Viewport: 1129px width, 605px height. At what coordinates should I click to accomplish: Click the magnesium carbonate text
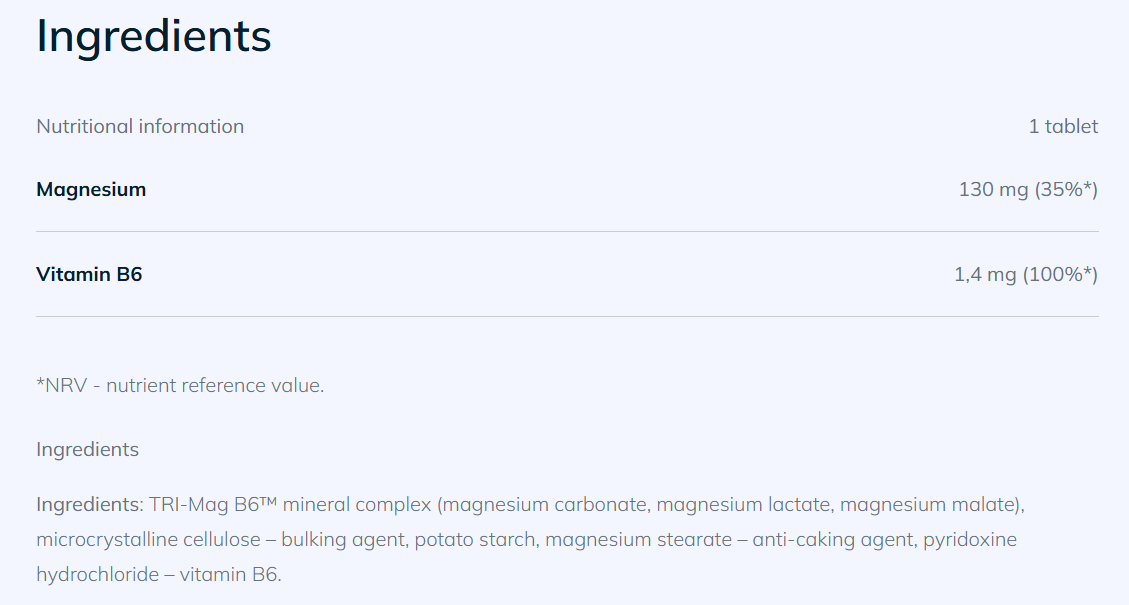coord(546,504)
